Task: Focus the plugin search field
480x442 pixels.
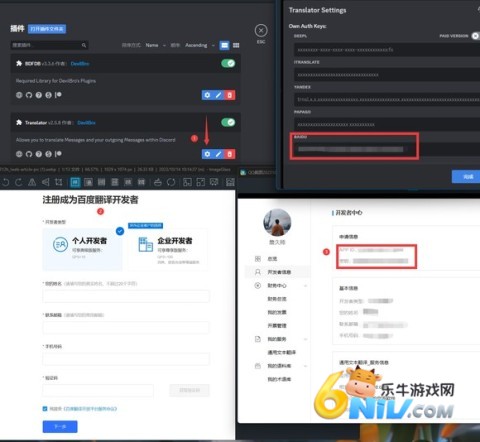Action: (x=49, y=45)
